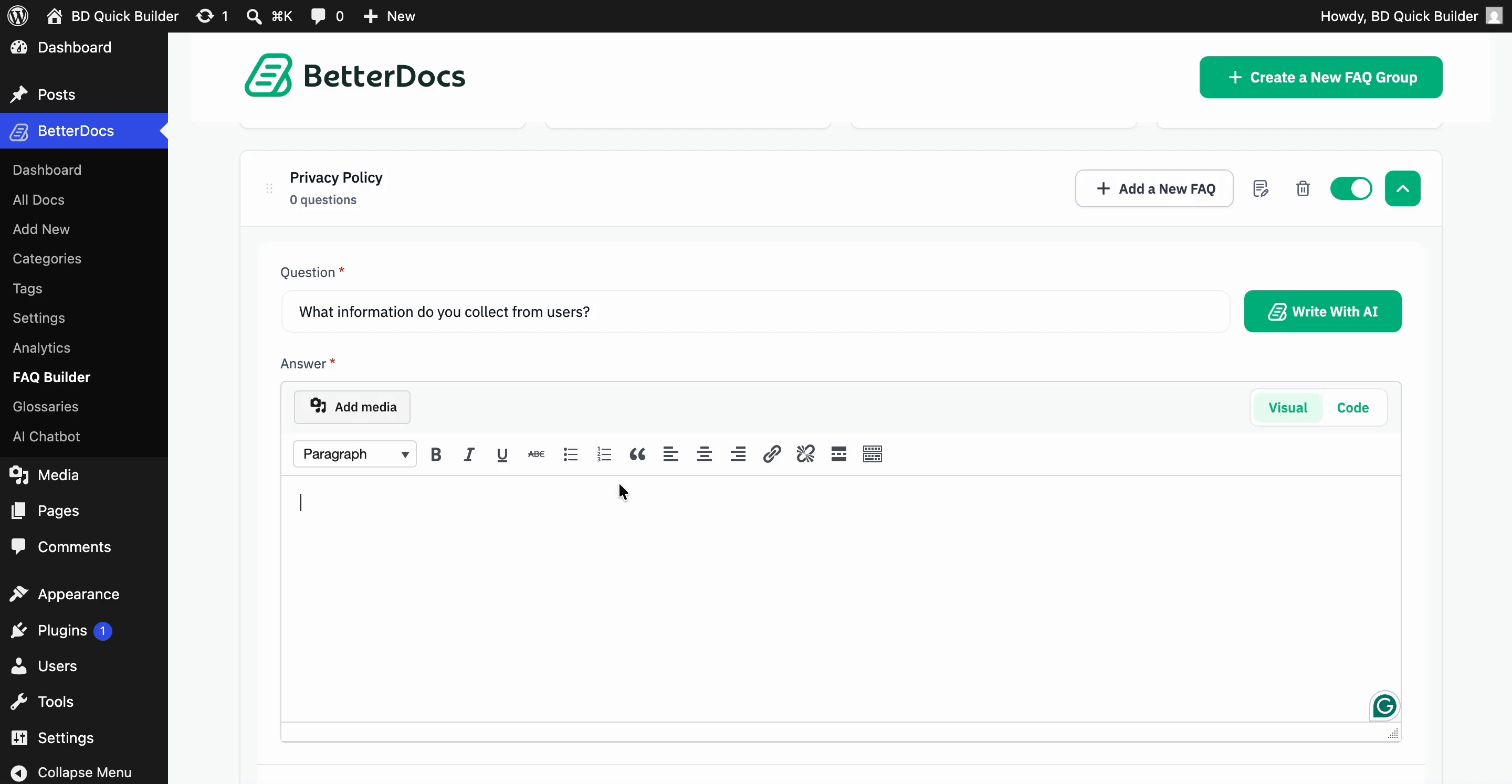Click the Privacy Policy group title
Image resolution: width=1512 pixels, height=784 pixels.
336,177
